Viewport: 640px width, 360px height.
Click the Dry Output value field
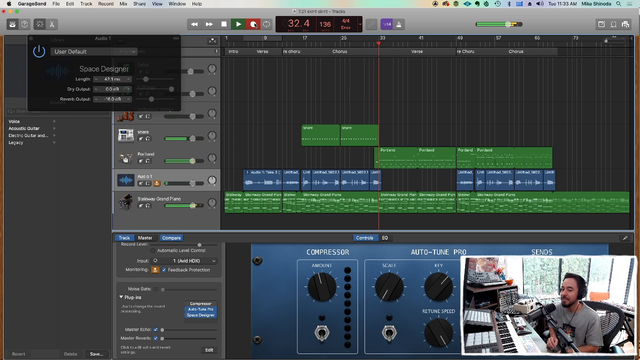[x=112, y=89]
